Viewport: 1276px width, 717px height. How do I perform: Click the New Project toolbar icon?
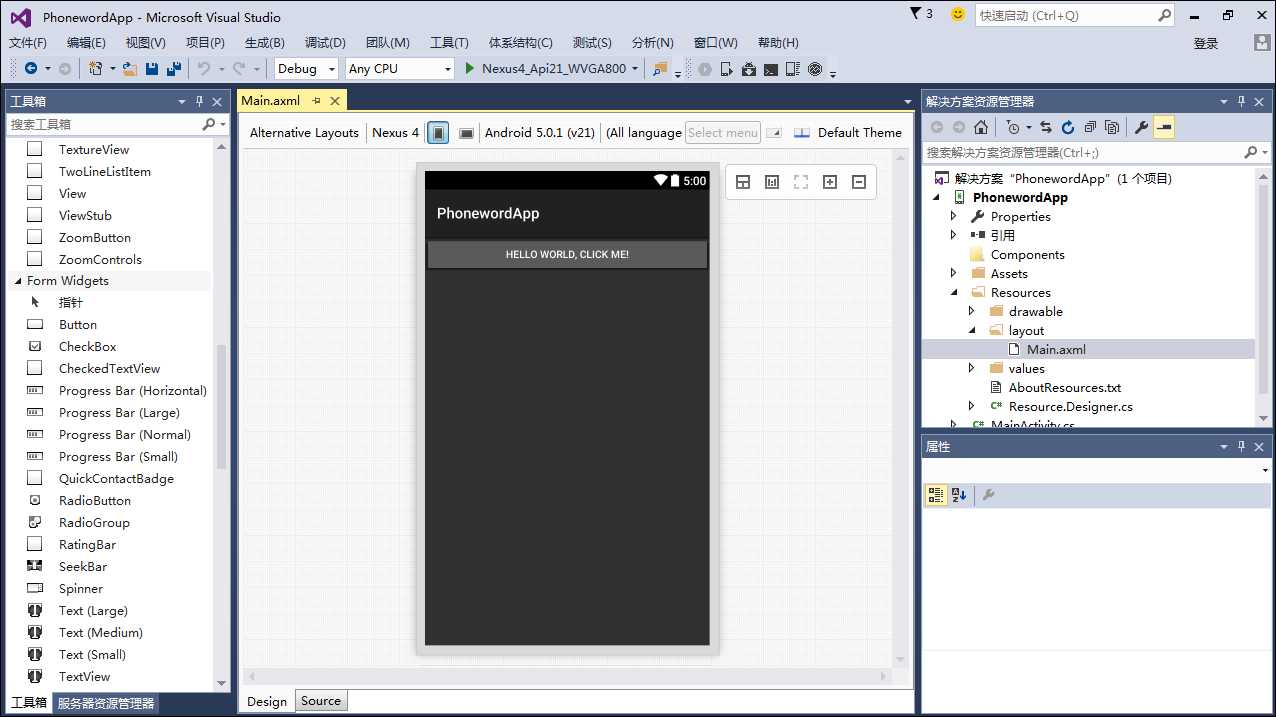(x=95, y=69)
